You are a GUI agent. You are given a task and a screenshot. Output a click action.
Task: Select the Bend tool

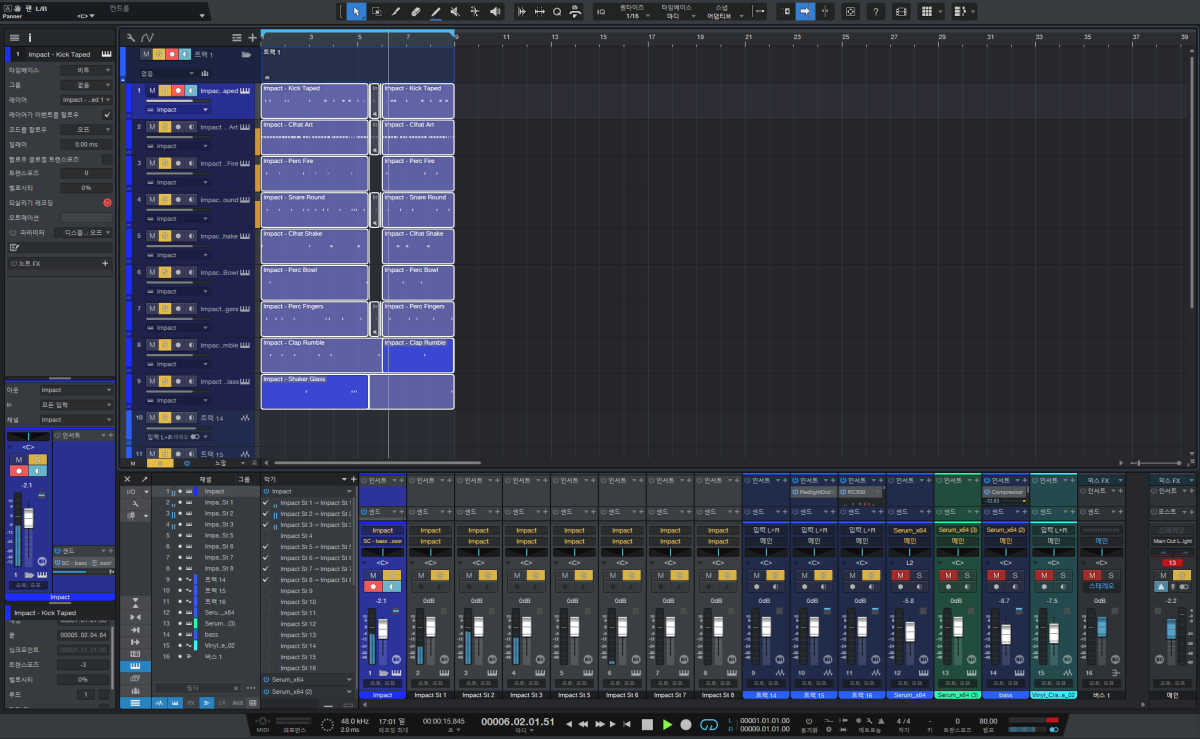click(475, 12)
